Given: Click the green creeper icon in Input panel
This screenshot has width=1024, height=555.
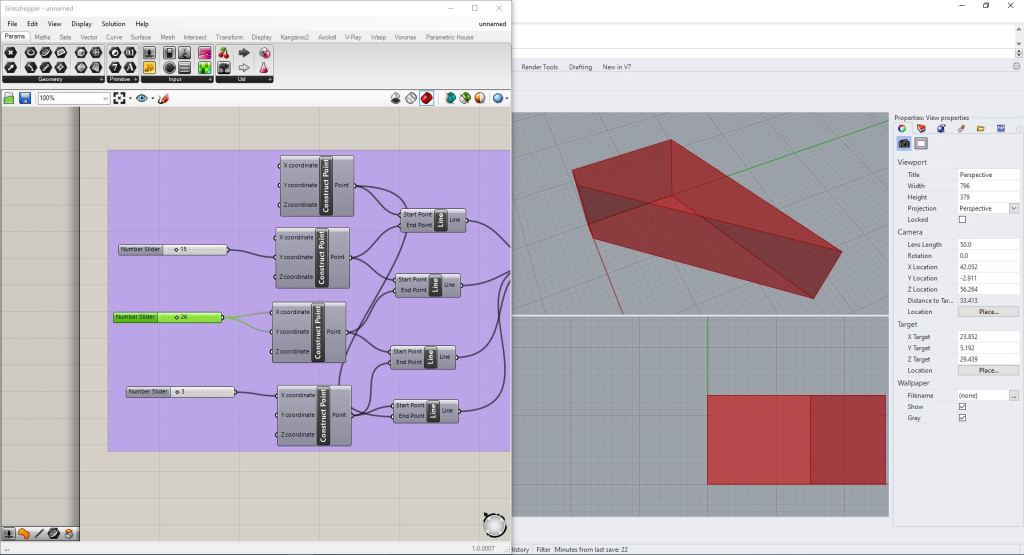Looking at the screenshot, I should (204, 68).
